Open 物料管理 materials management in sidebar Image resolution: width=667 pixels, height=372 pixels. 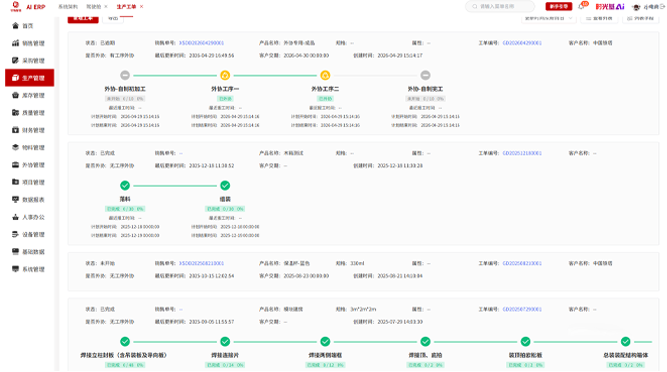[x=29, y=148]
